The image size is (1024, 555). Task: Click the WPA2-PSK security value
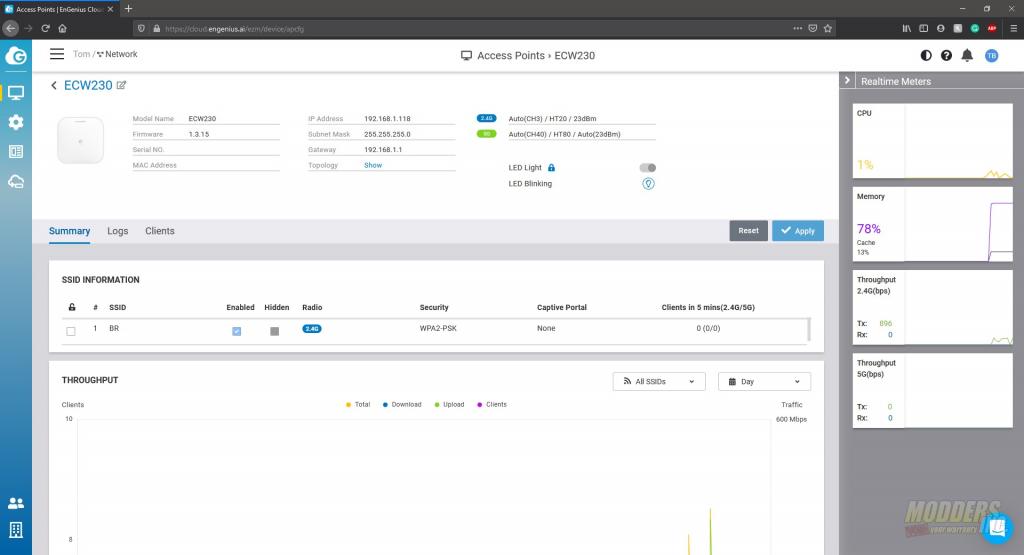(x=438, y=328)
